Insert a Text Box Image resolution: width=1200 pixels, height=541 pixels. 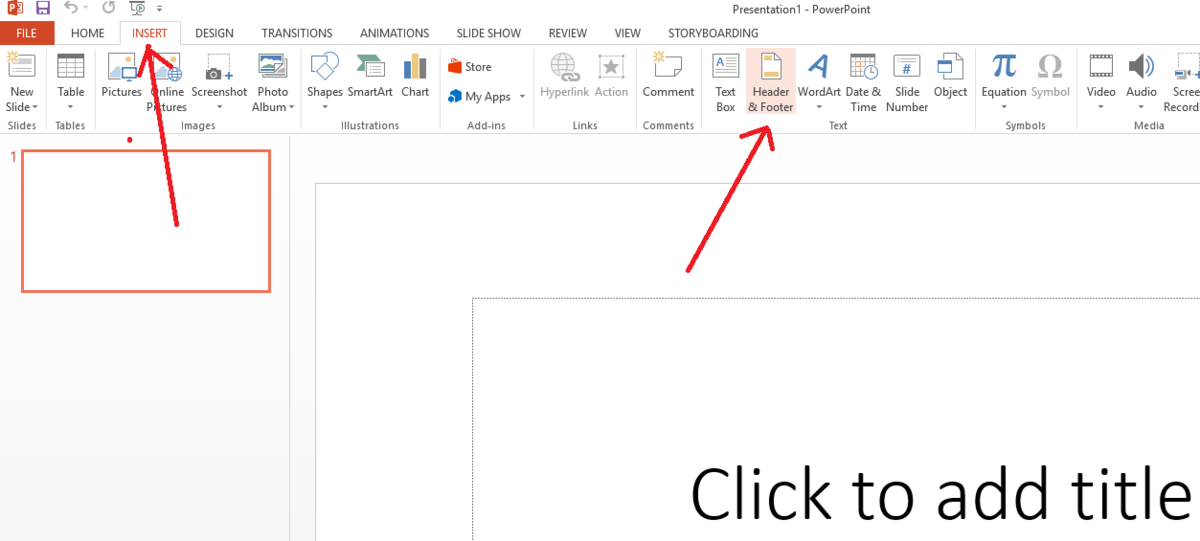tap(725, 82)
